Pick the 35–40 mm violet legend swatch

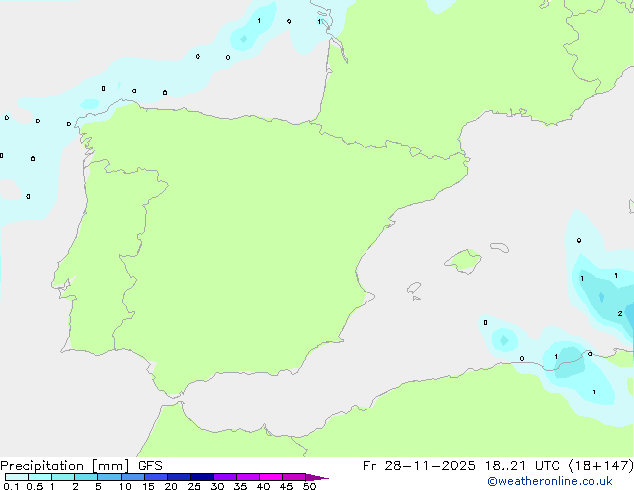pos(247,477)
